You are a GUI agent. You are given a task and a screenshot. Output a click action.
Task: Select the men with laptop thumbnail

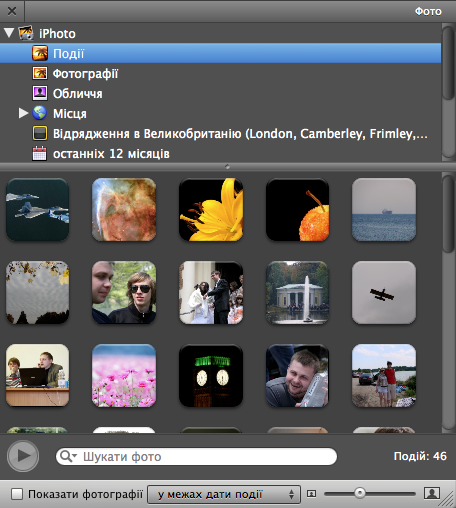(x=38, y=375)
